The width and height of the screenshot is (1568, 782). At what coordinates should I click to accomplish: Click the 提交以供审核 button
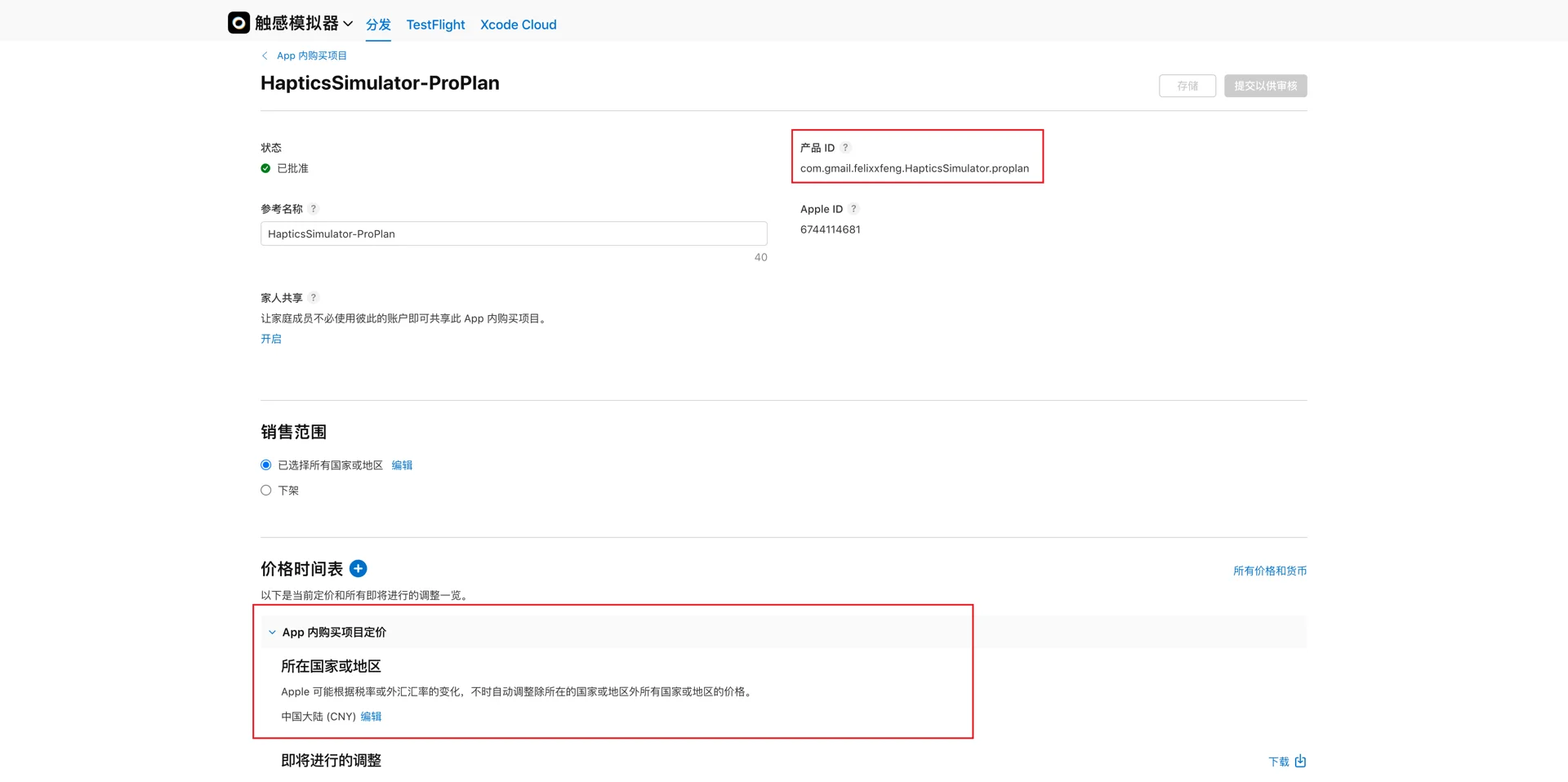coord(1266,86)
